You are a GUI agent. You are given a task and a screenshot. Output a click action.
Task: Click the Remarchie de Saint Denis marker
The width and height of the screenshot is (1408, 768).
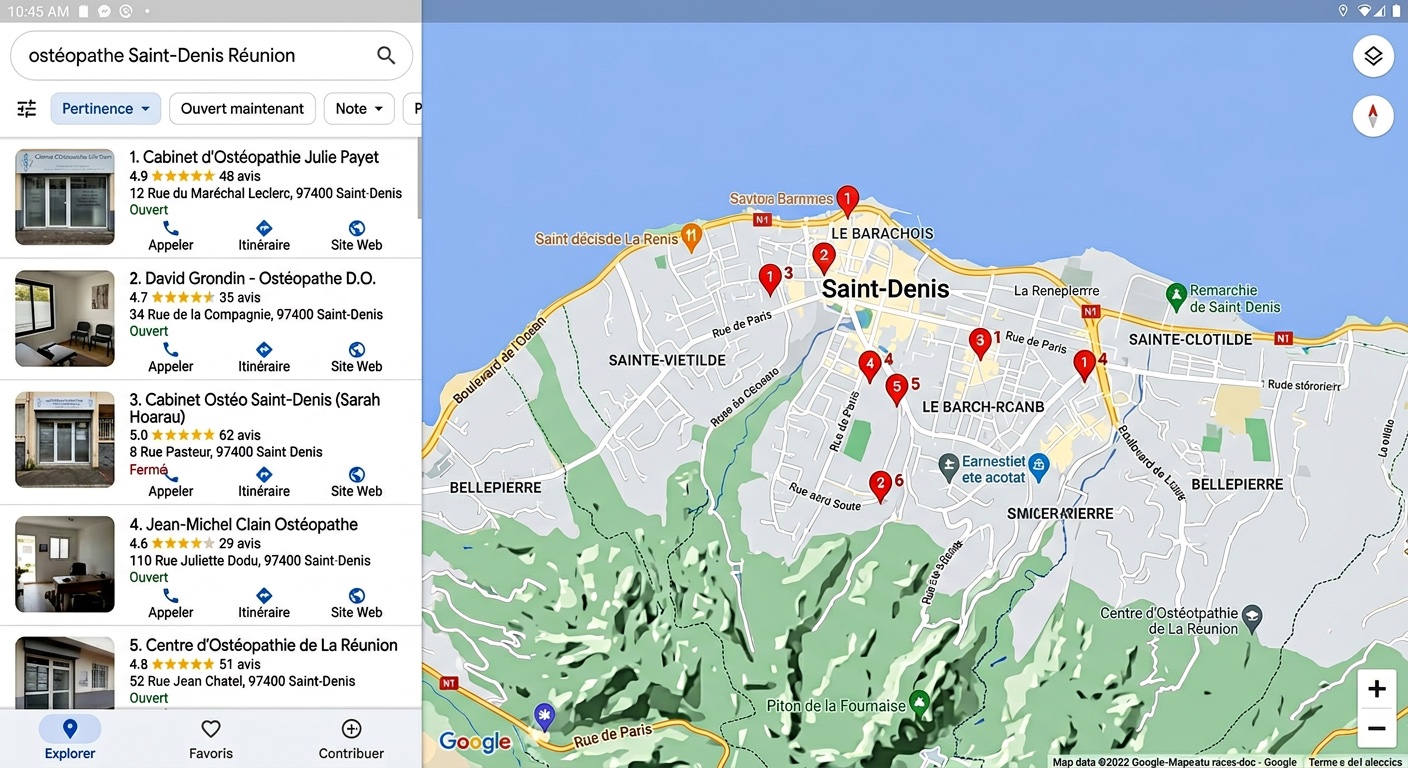tap(1177, 296)
